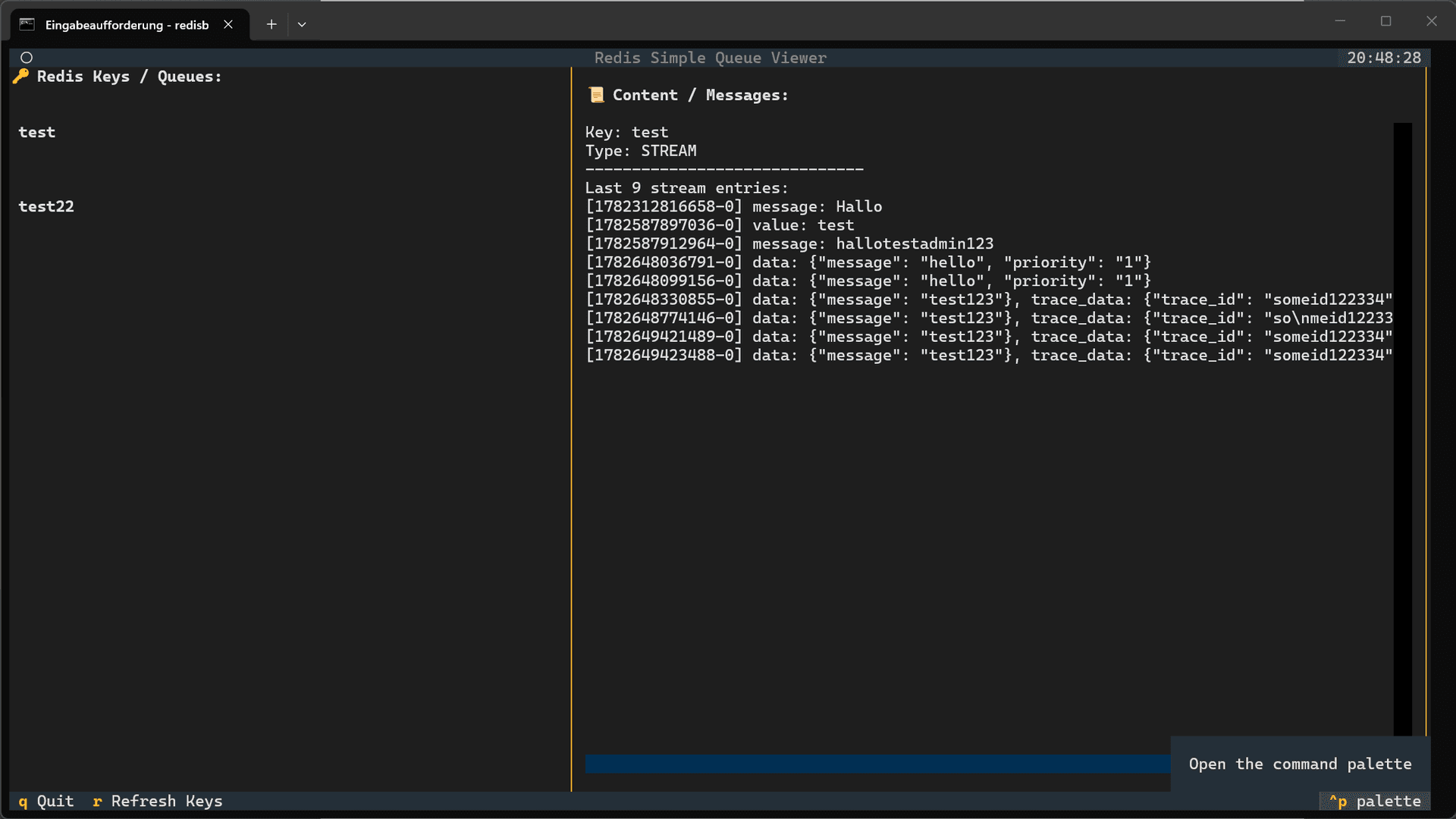Click q Quit in the footer
This screenshot has height=819, width=1456.
[46, 801]
